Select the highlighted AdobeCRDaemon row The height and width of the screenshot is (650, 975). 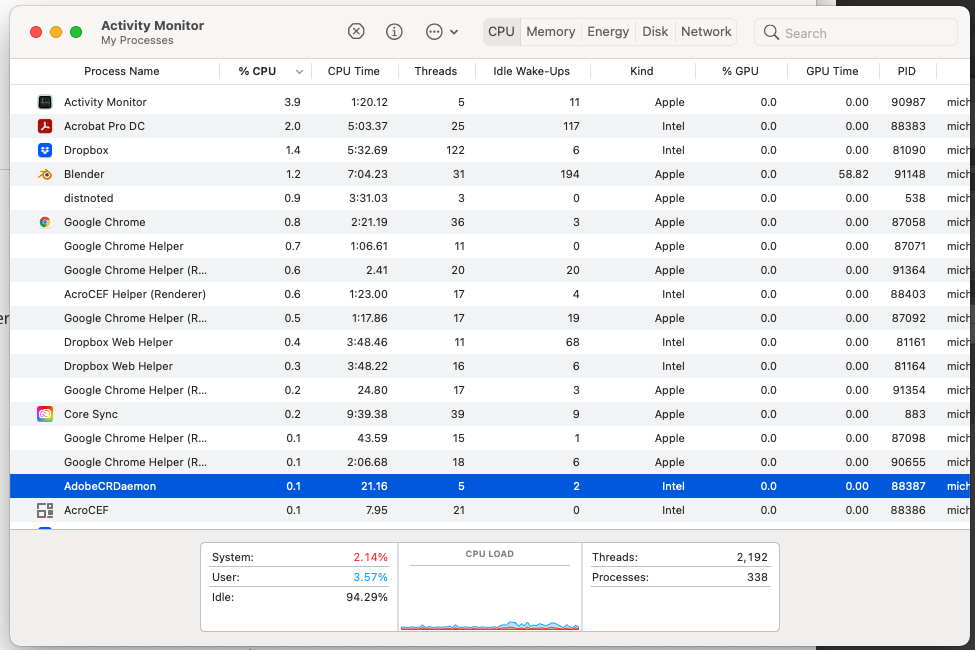click(489, 486)
